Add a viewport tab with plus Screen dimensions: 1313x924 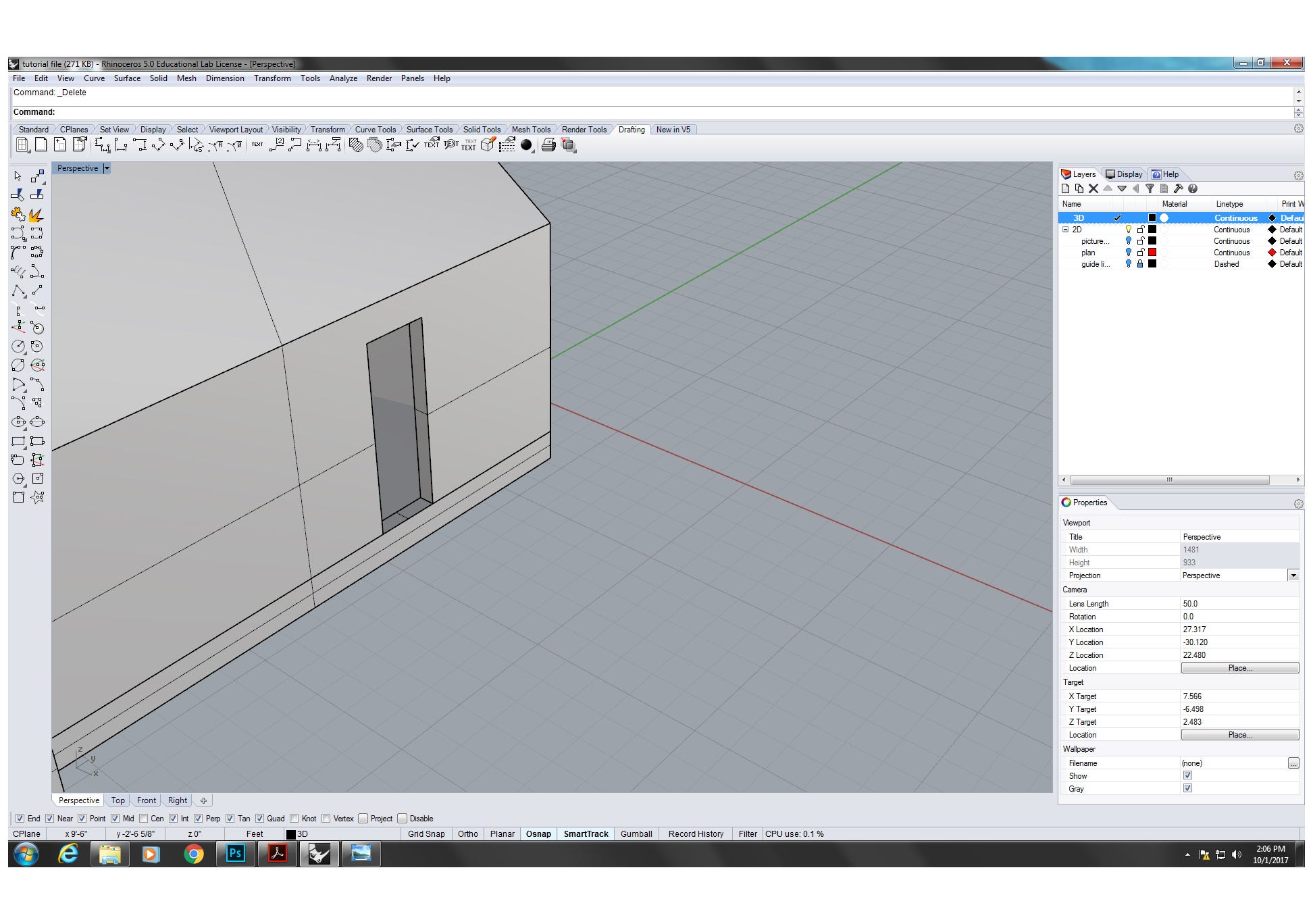(203, 800)
